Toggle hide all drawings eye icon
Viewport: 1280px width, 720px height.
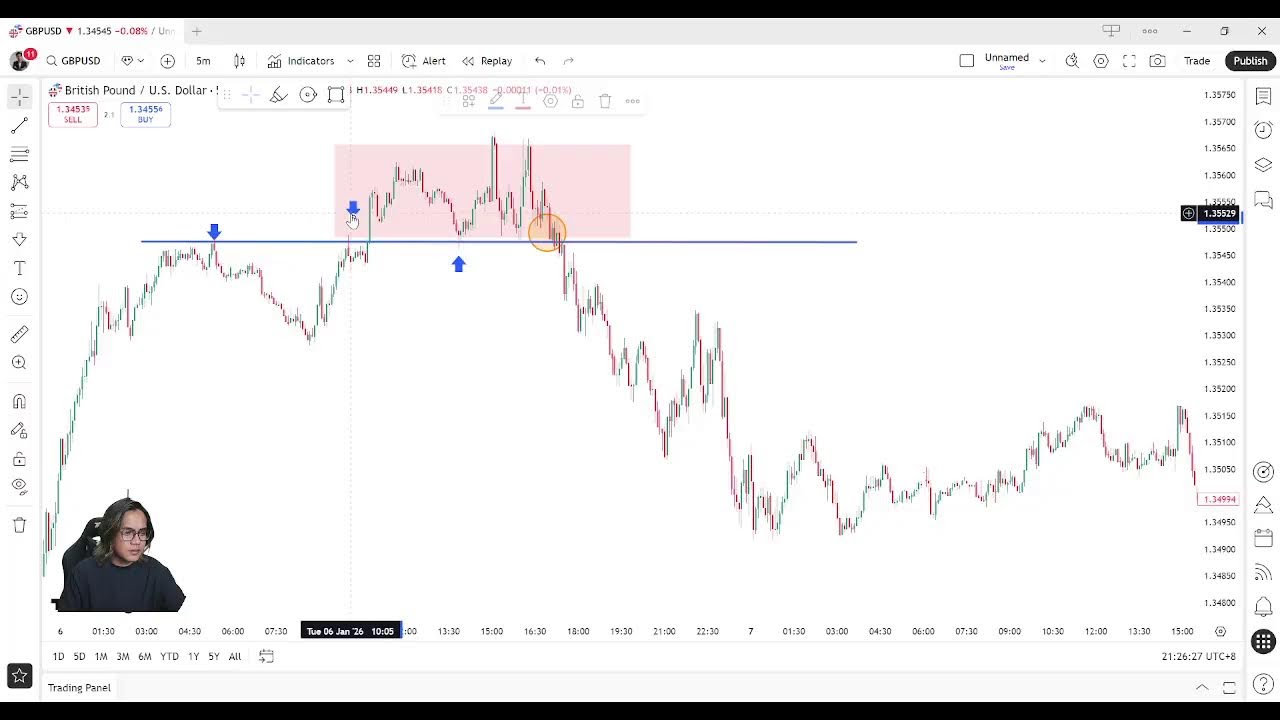(x=19, y=487)
